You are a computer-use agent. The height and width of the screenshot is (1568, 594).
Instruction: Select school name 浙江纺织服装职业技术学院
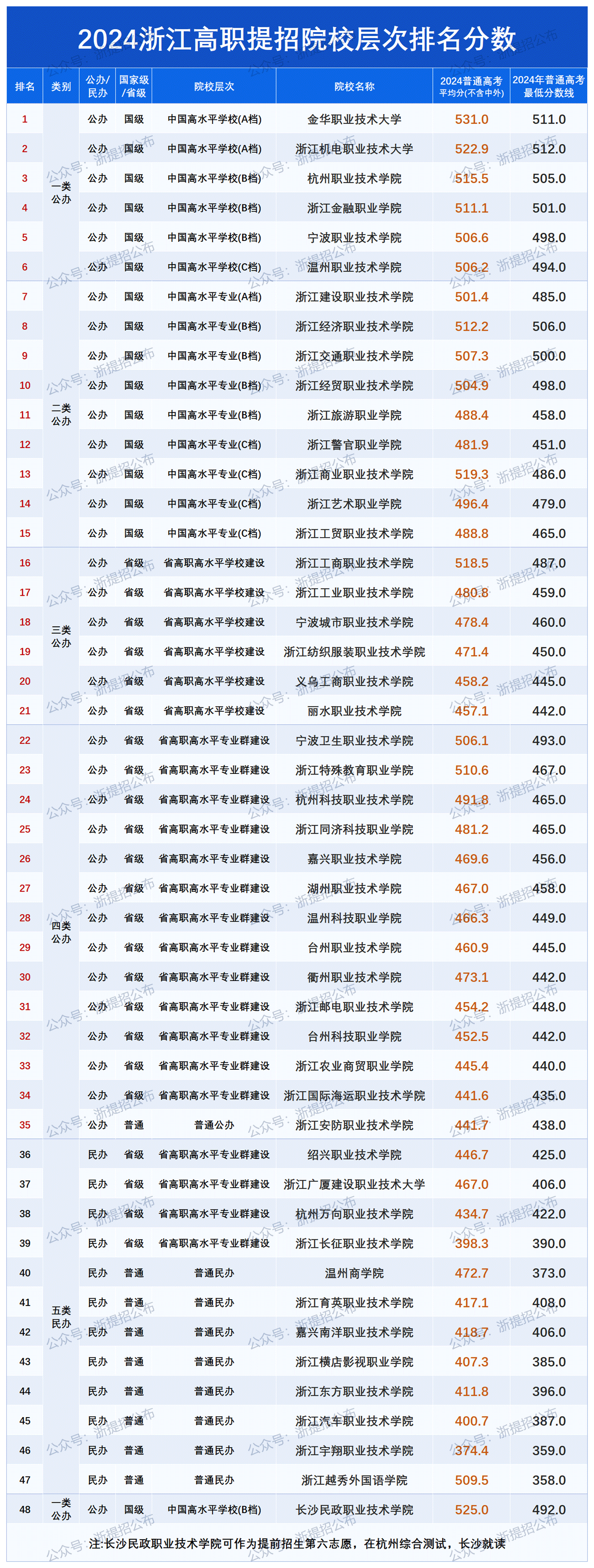354,652
